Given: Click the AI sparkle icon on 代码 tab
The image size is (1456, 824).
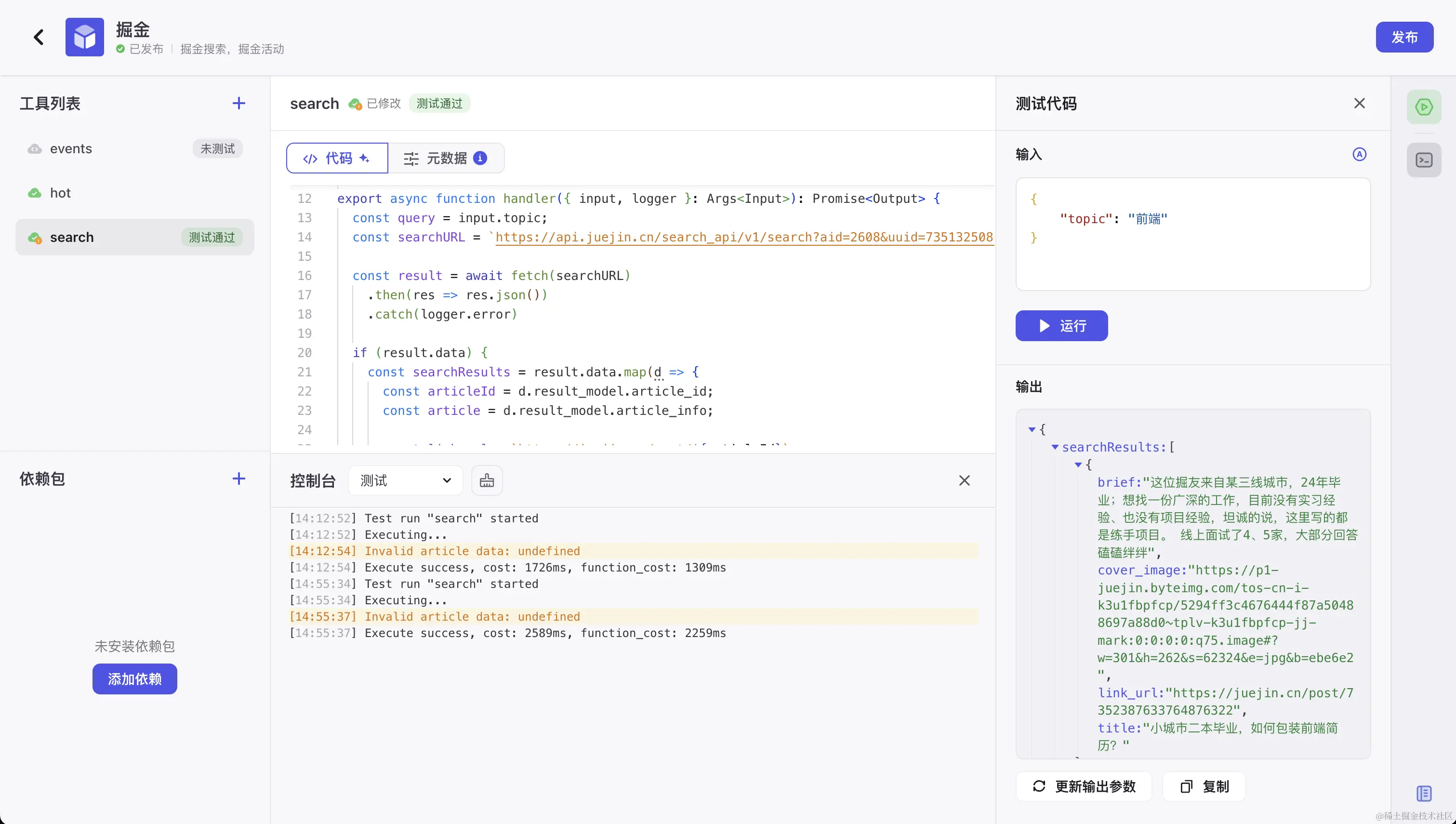Looking at the screenshot, I should [x=364, y=158].
